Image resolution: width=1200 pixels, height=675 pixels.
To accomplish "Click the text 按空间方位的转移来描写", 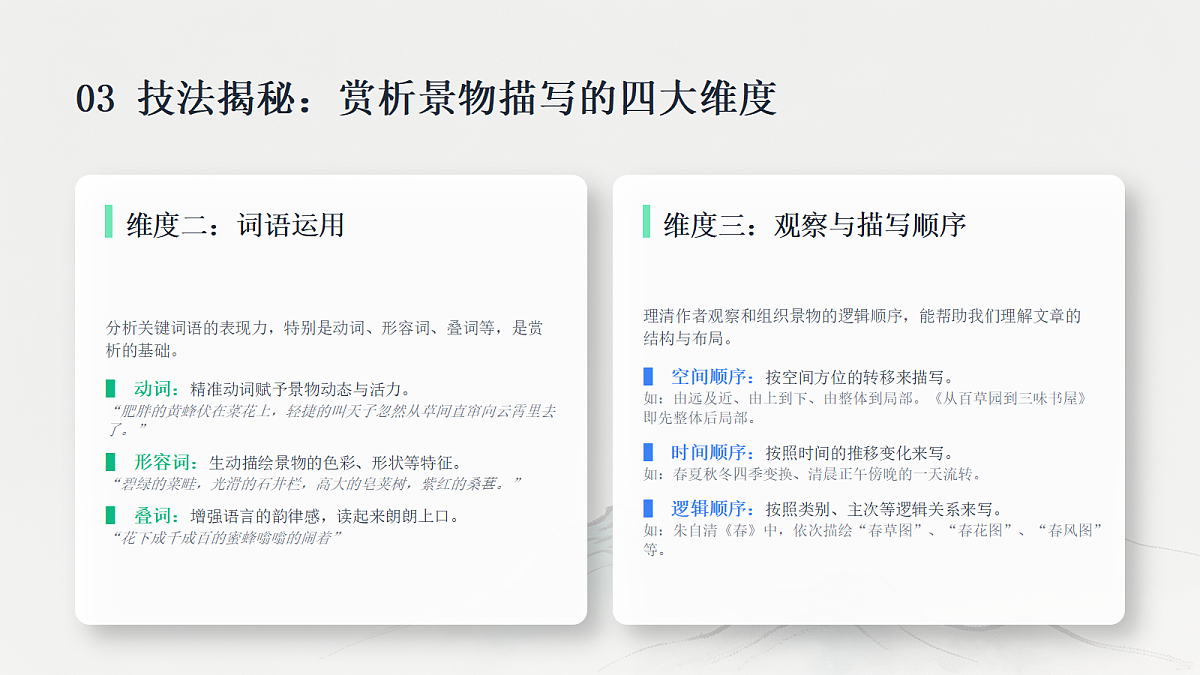I will tap(860, 377).
